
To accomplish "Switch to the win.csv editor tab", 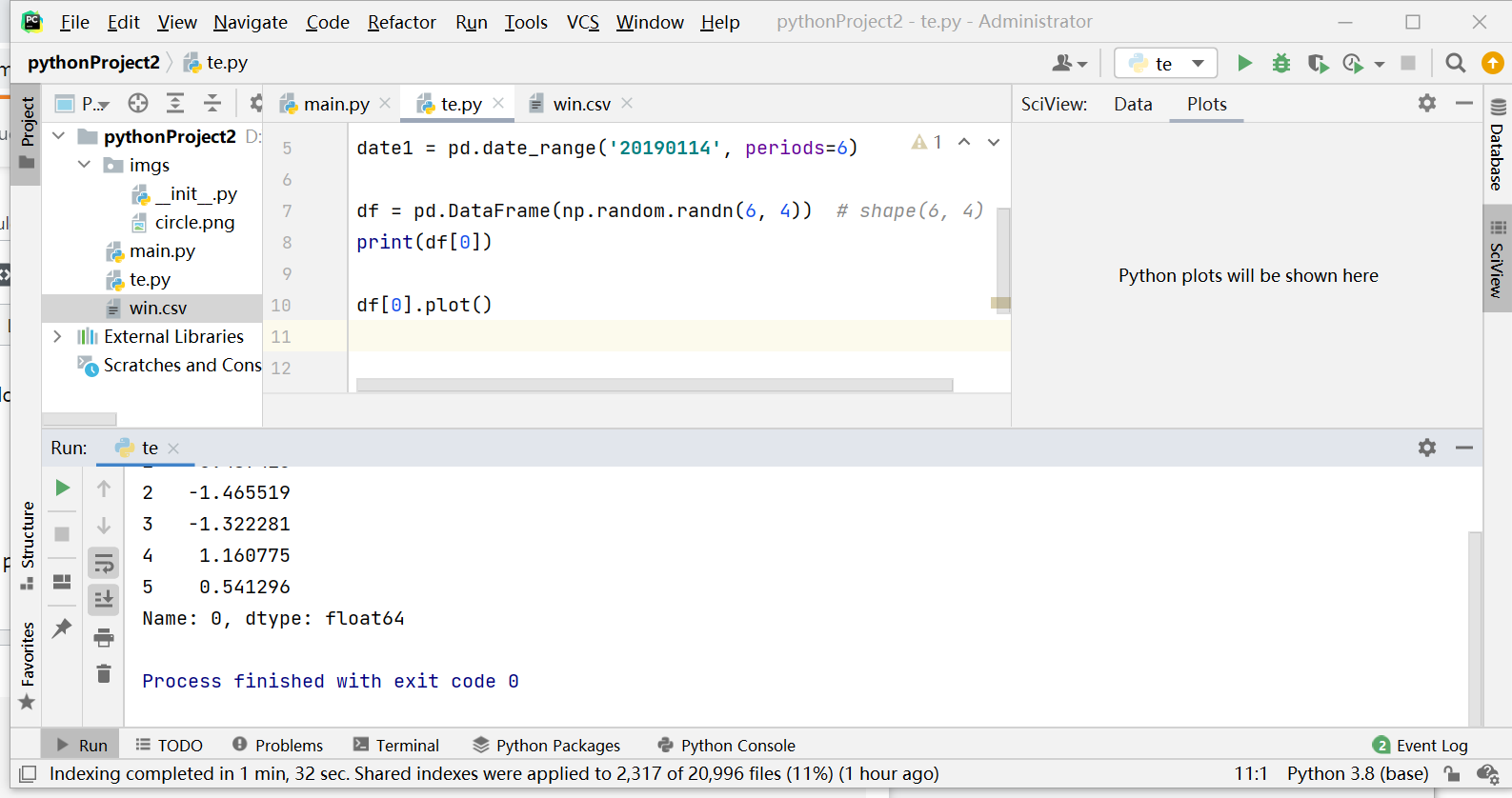I will click(581, 104).
